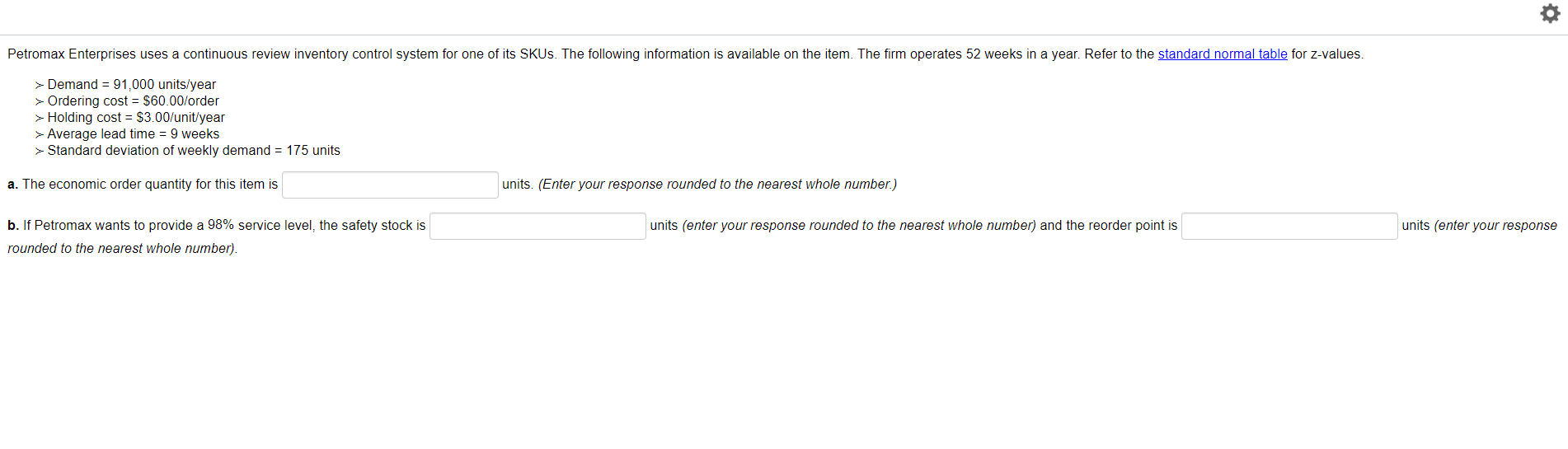The height and width of the screenshot is (449, 1568).
Task: Click the weekly demand standard deviation line
Action: pos(194,150)
